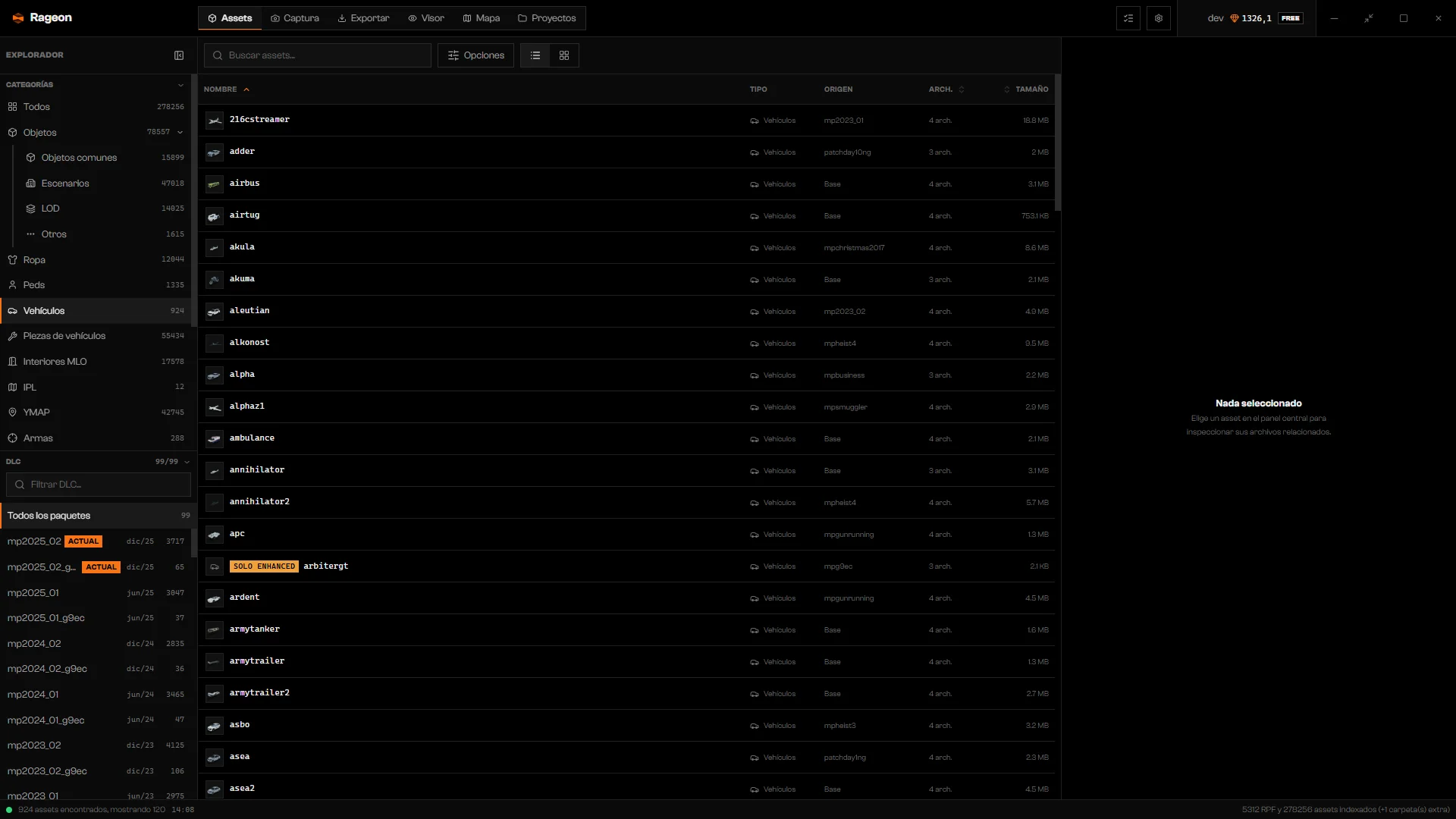The height and width of the screenshot is (819, 1456).
Task: Sort the table by Tamaño column
Action: click(1026, 89)
